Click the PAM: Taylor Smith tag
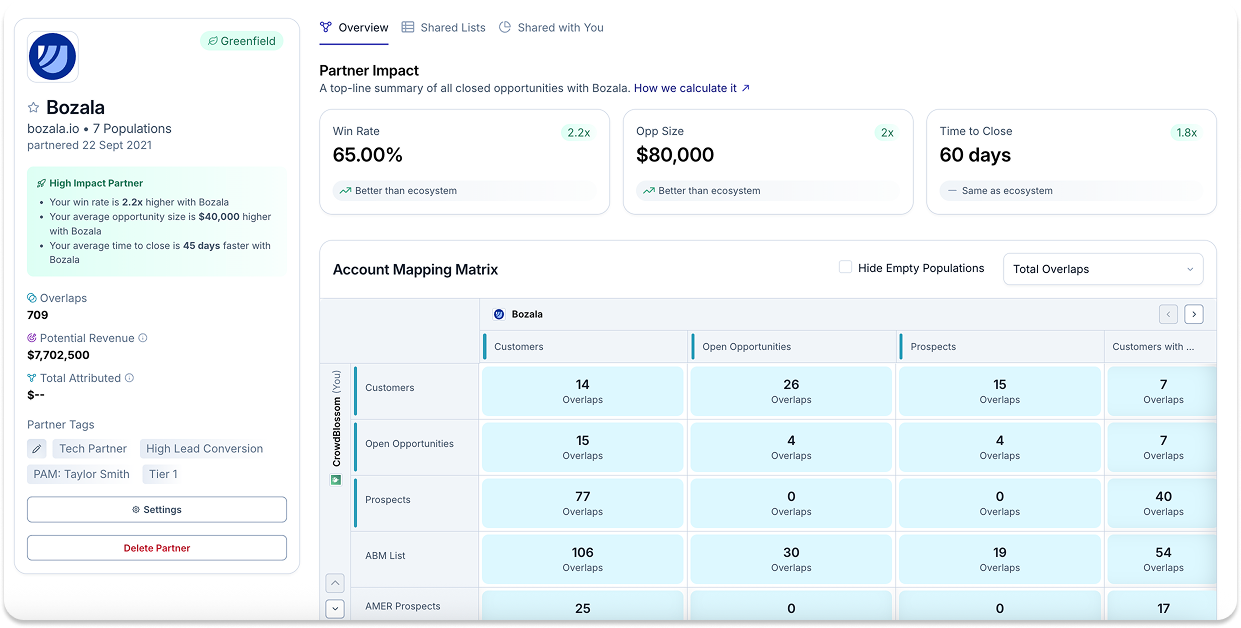Image resolution: width=1241 pixels, height=628 pixels. tap(82, 474)
